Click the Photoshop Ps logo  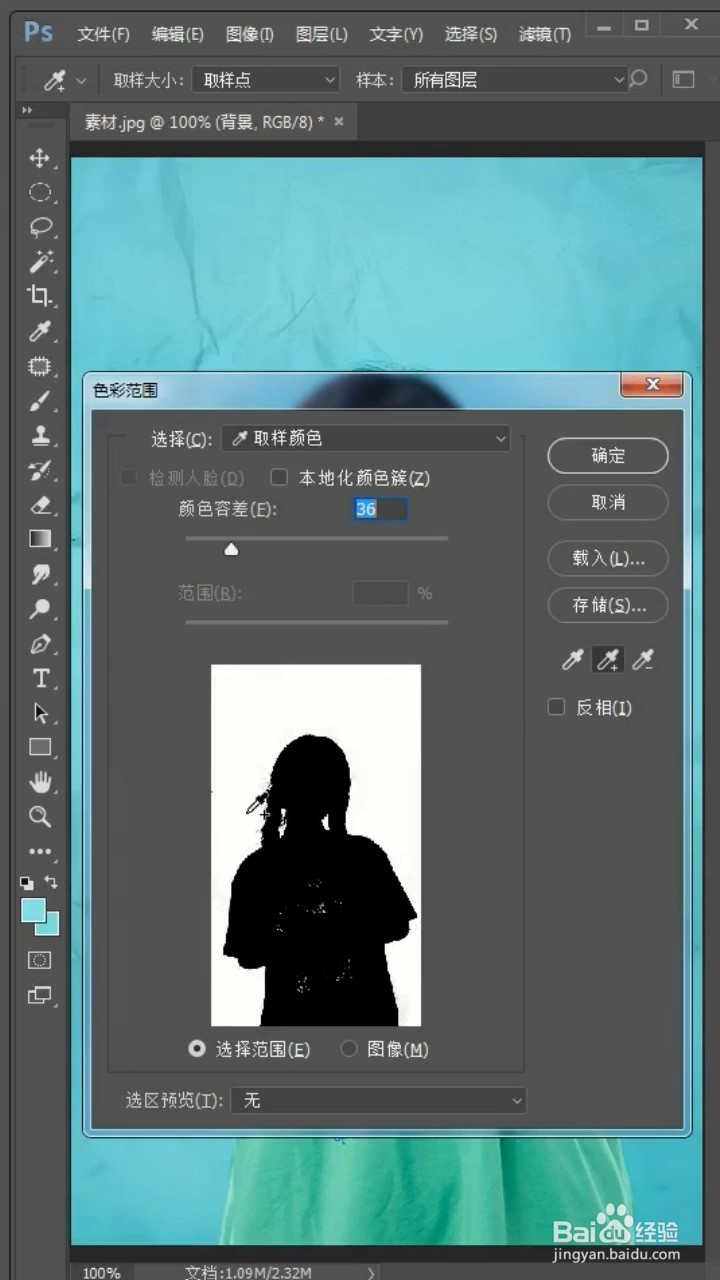point(38,32)
